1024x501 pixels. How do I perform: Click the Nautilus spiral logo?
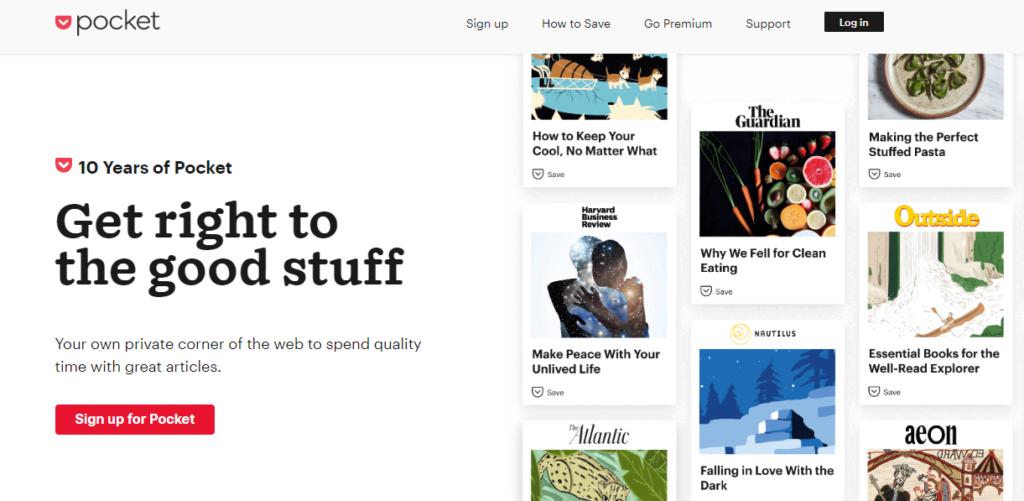[x=741, y=334]
